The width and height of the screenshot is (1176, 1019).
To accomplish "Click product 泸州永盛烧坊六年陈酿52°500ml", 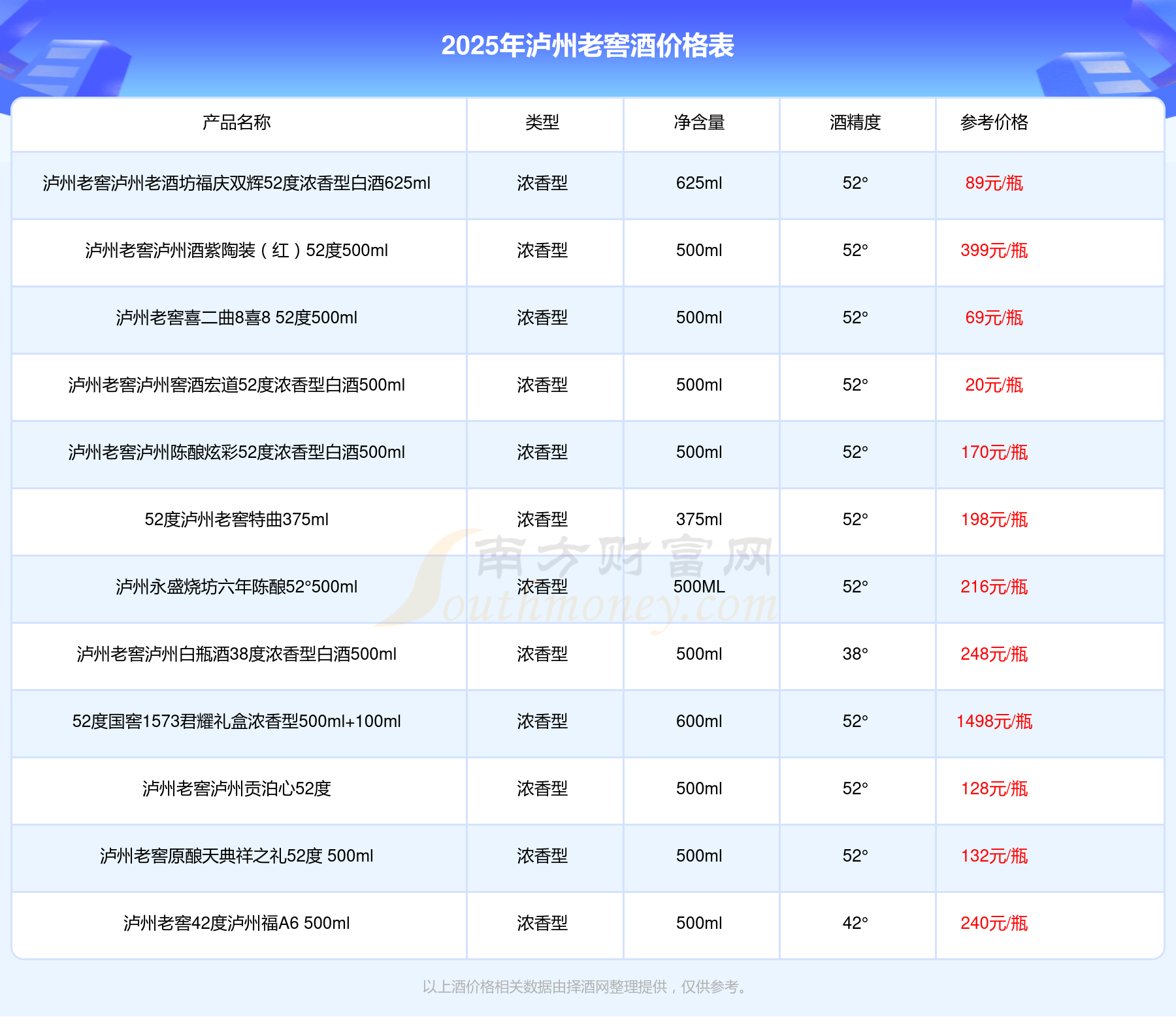I will coord(237,587).
